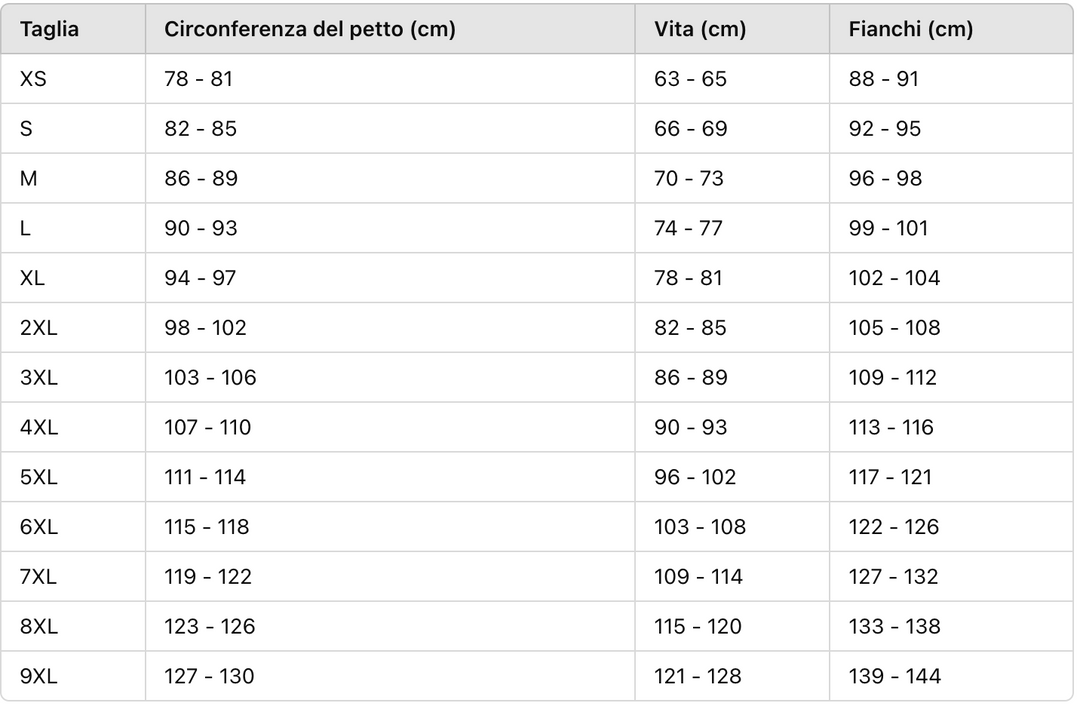Click the S size row label

click(26, 128)
